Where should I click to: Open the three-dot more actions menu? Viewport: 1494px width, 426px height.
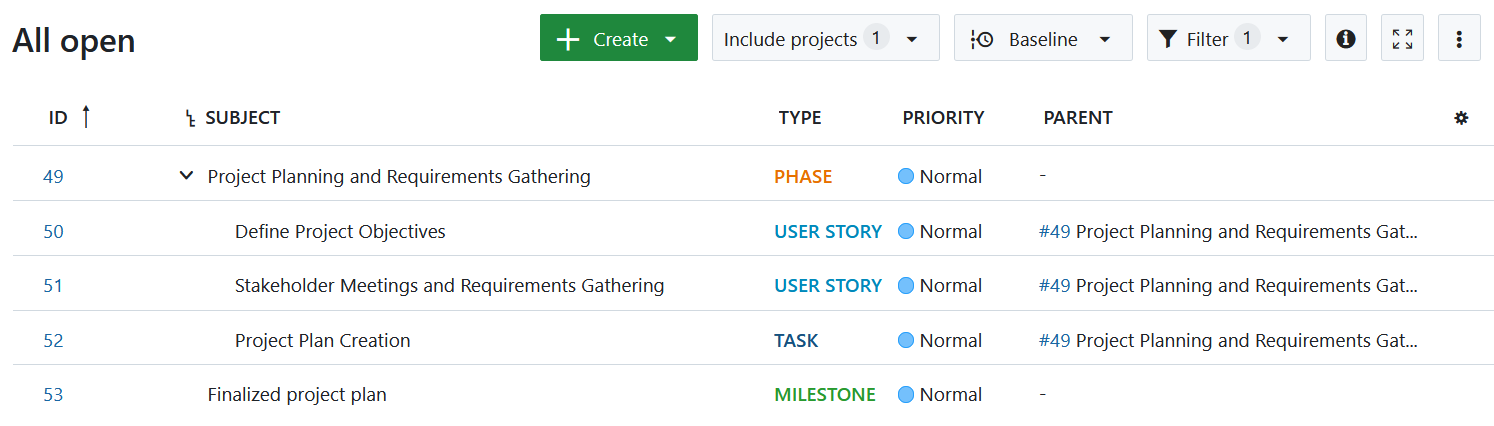1459,39
